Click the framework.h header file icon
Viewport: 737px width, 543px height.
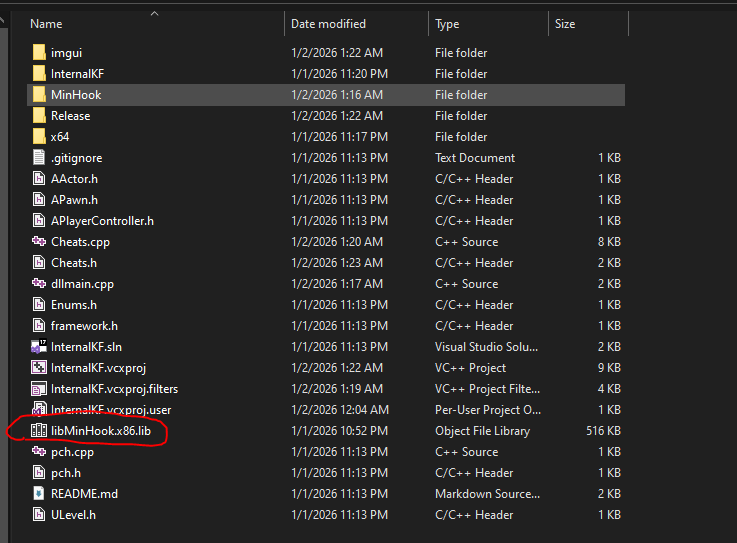coord(39,326)
